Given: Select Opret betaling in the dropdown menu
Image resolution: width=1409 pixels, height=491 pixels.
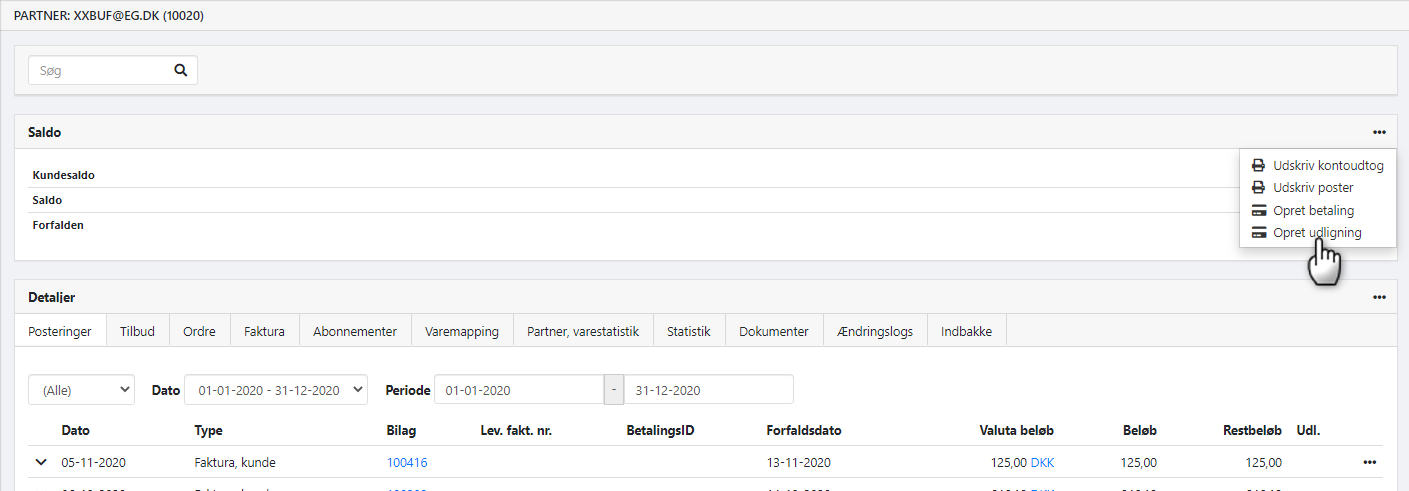Looking at the screenshot, I should point(1312,211).
